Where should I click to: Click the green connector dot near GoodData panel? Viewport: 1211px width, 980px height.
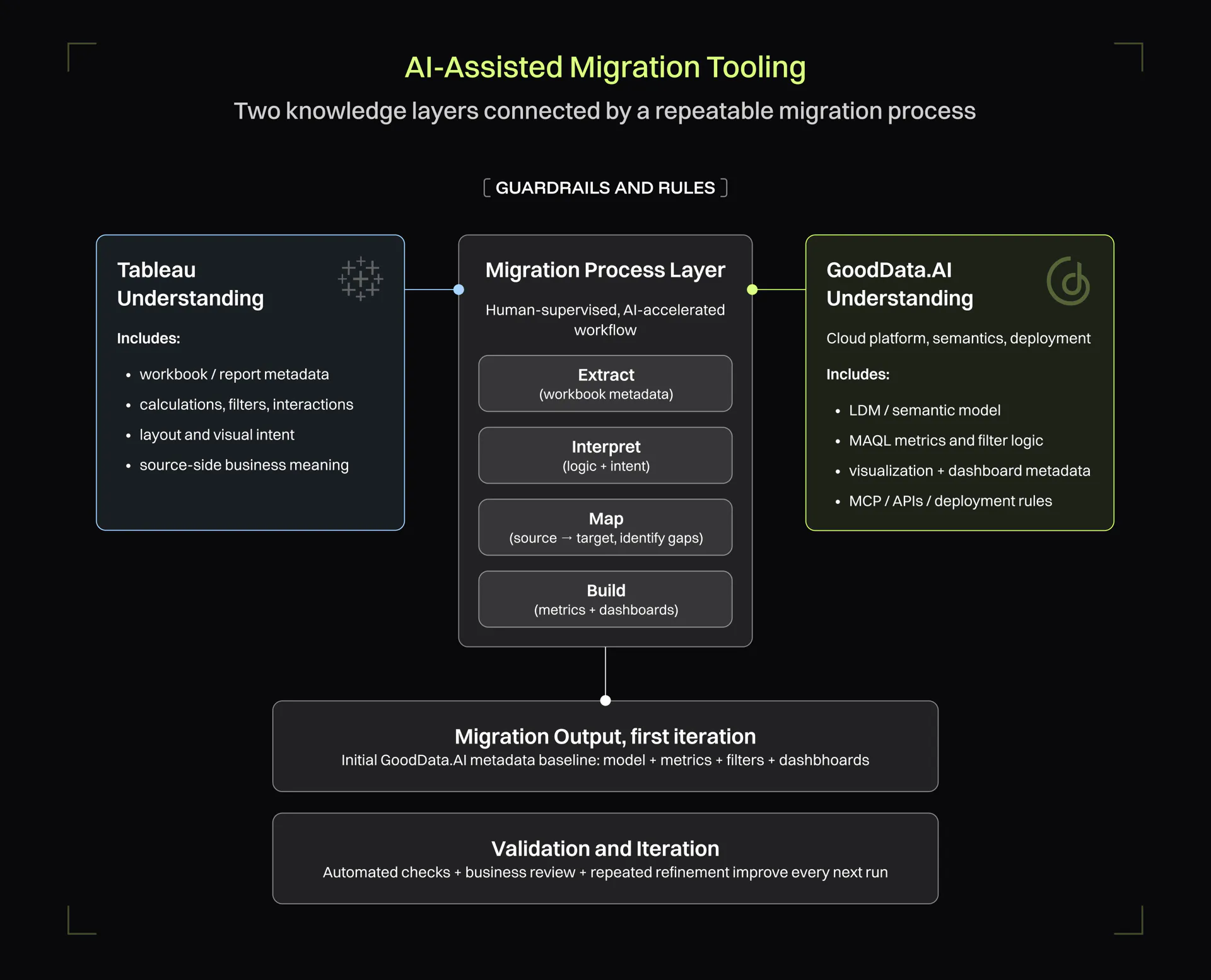(752, 289)
